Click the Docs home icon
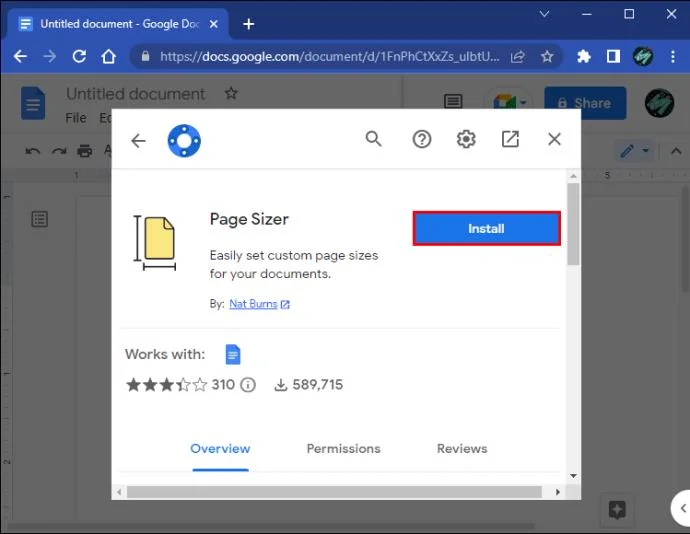Viewport: 690px width, 534px height. click(x=33, y=103)
